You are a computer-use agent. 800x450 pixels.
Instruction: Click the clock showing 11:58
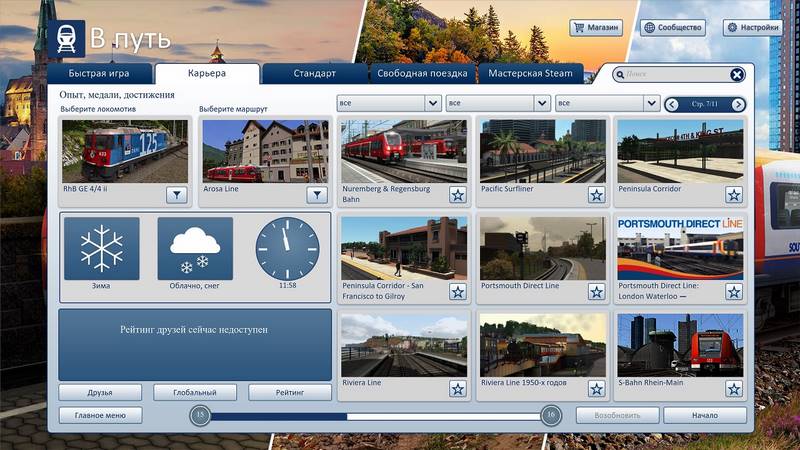(288, 248)
